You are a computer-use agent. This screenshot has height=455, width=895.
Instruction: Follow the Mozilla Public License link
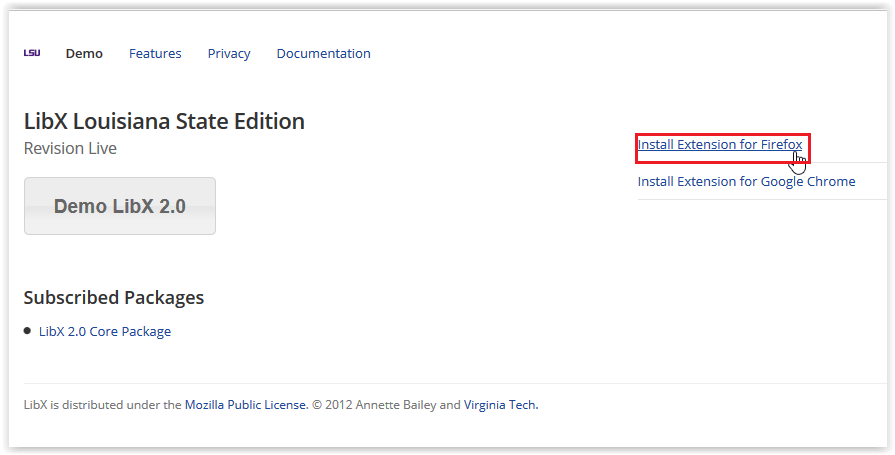(x=245, y=406)
